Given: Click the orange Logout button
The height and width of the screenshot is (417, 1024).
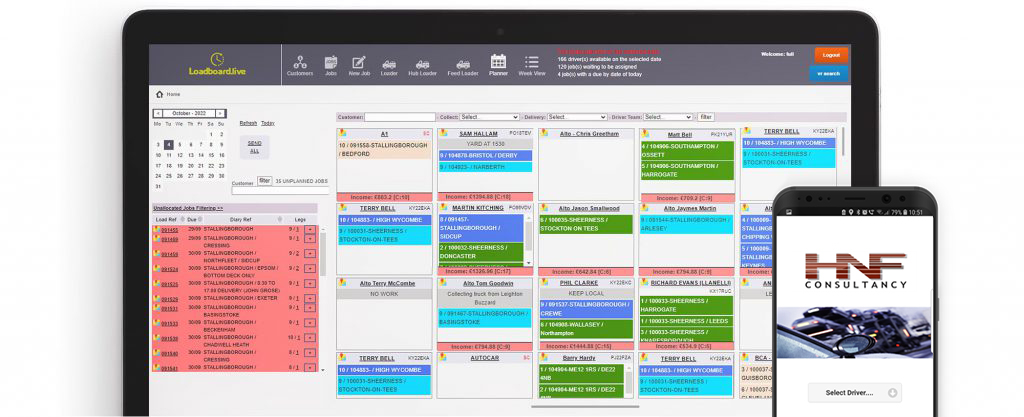Looking at the screenshot, I should [x=829, y=55].
